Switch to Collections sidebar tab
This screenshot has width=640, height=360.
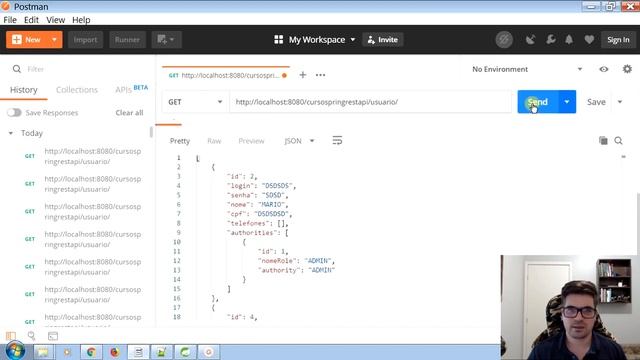77,90
